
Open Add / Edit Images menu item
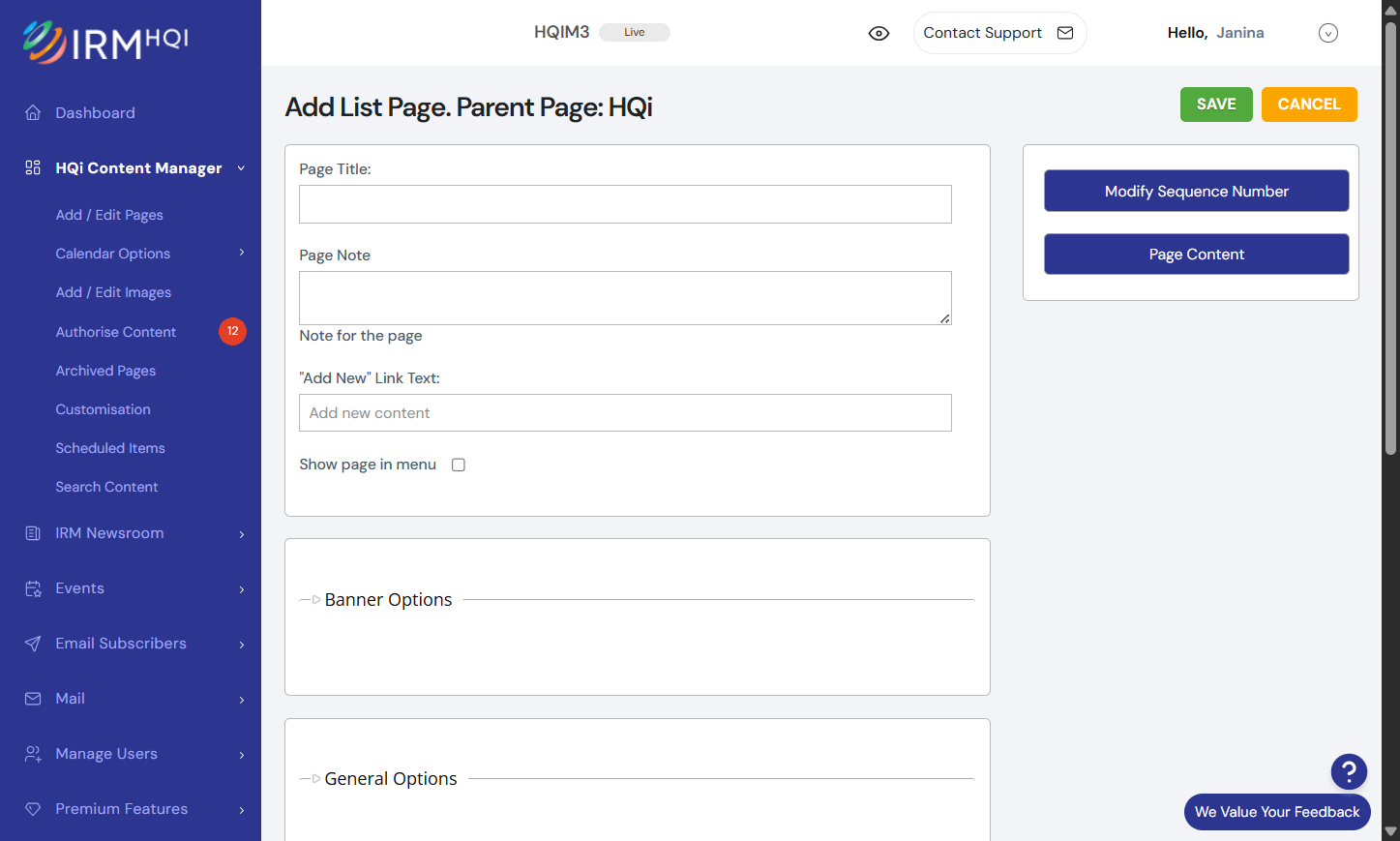click(x=113, y=292)
